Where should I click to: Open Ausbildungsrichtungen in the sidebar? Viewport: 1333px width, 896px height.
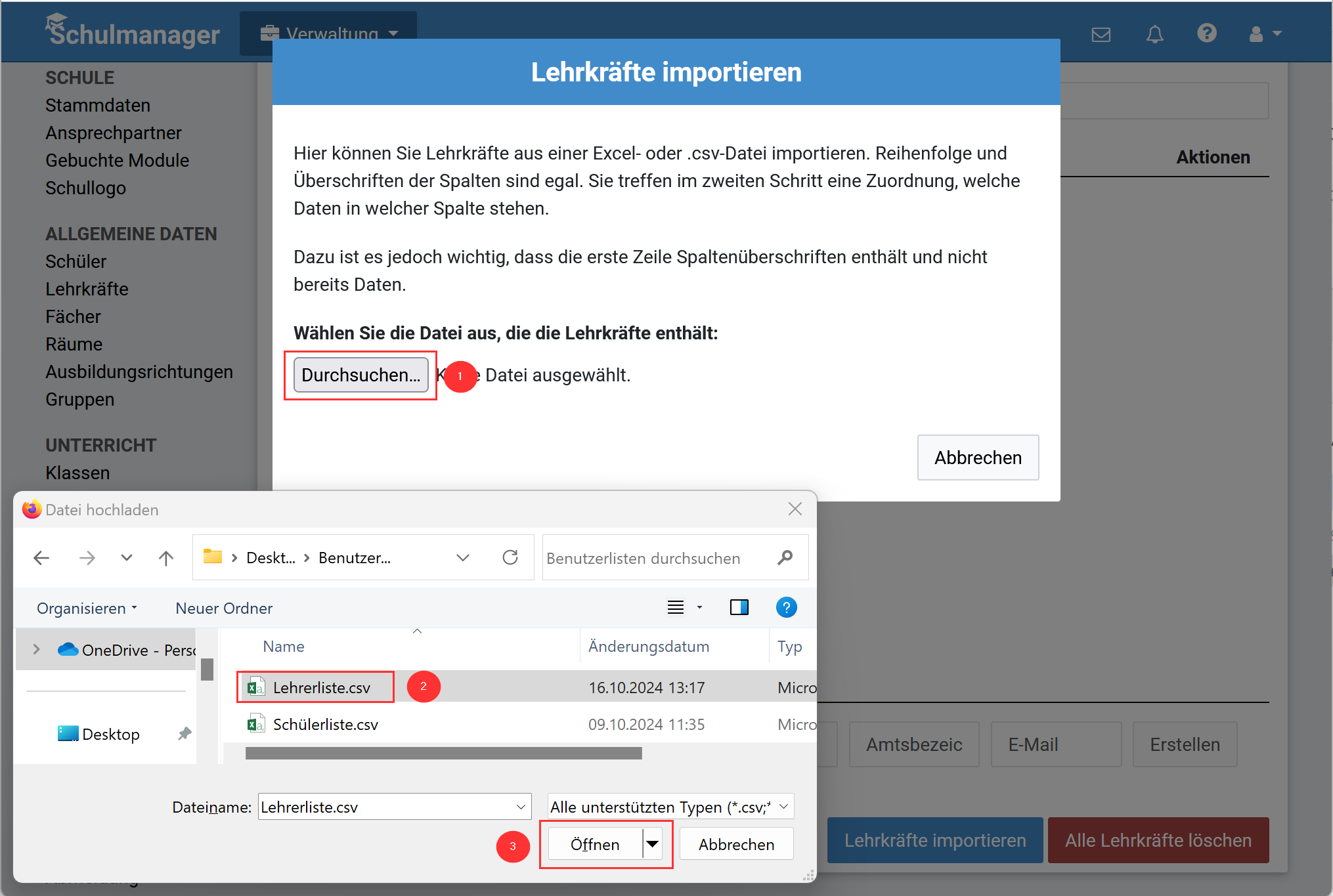[x=139, y=372]
